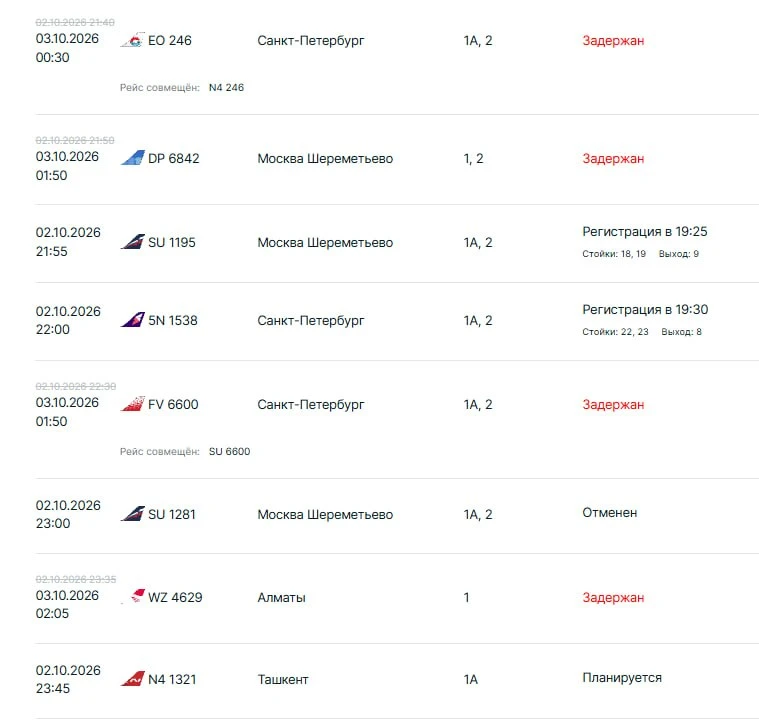Select destination Ташкент in N4 1321 row

pos(283,679)
